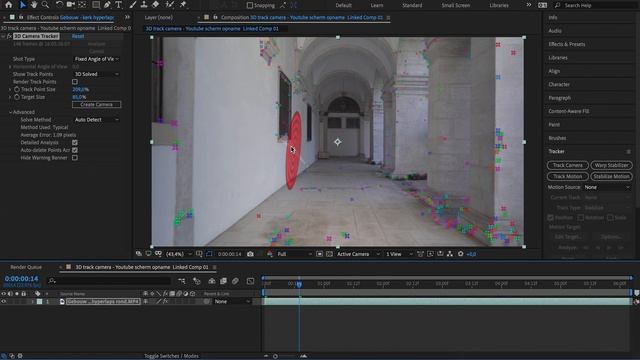Open the graph editor icon in timeline
This screenshot has height=360, width=640.
pyautogui.click(x=250, y=281)
